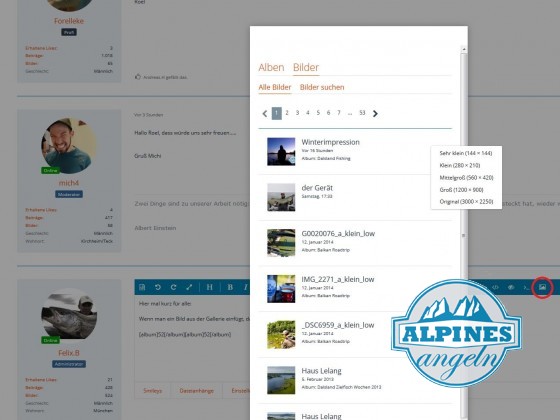Choose Sehr klein (144 × 144) size
Screen dimensions: 560x420
pyautogui.click(x=466, y=153)
